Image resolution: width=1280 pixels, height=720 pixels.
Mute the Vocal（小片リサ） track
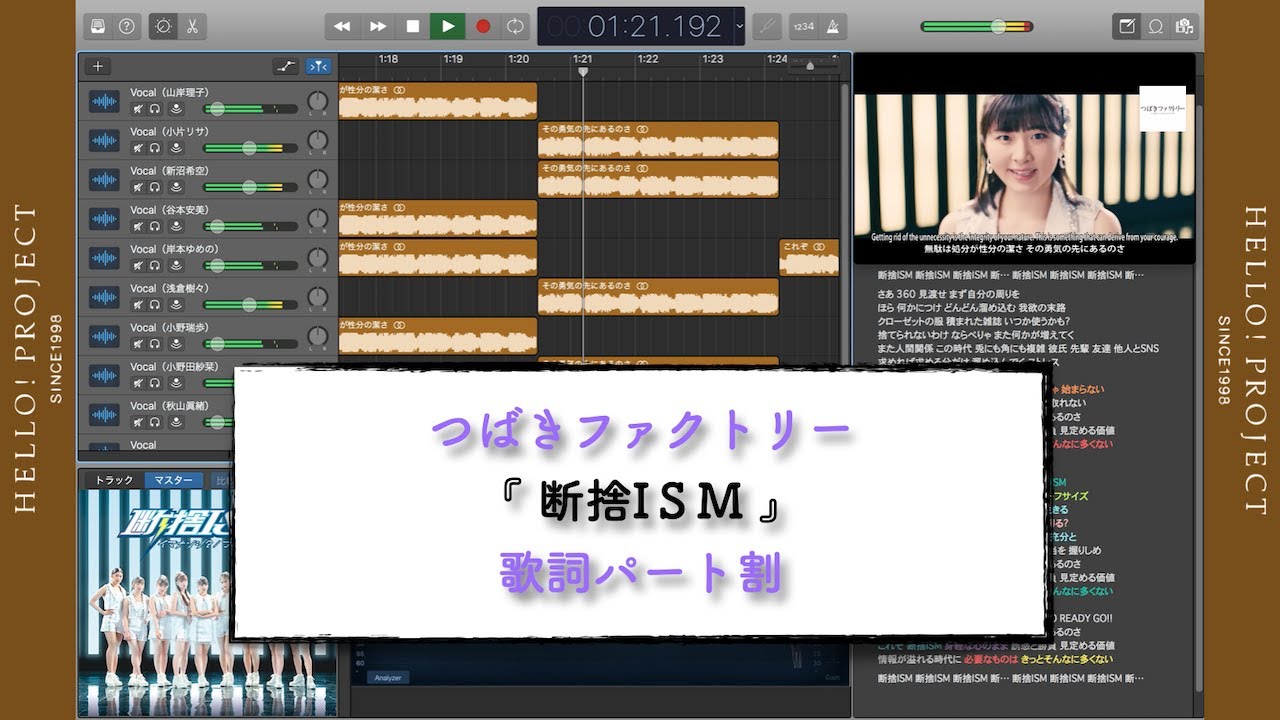tap(138, 148)
